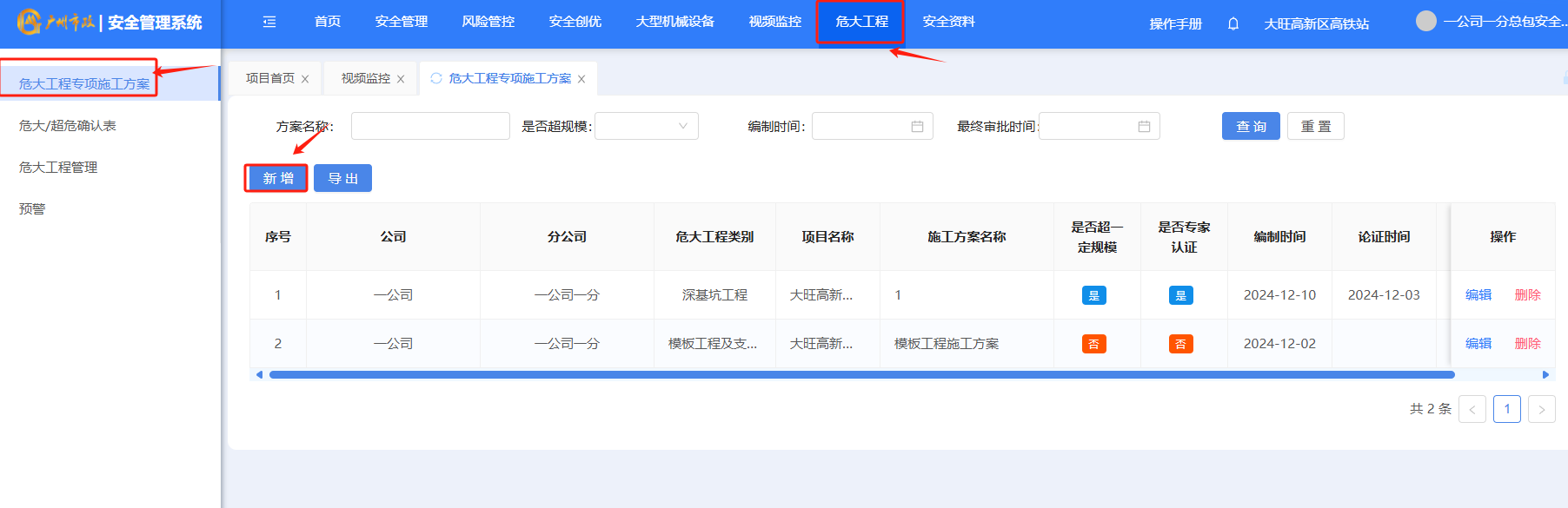Switch to the 视频监控 page tab
This screenshot has height=508, width=1568.
pyautogui.click(x=365, y=79)
